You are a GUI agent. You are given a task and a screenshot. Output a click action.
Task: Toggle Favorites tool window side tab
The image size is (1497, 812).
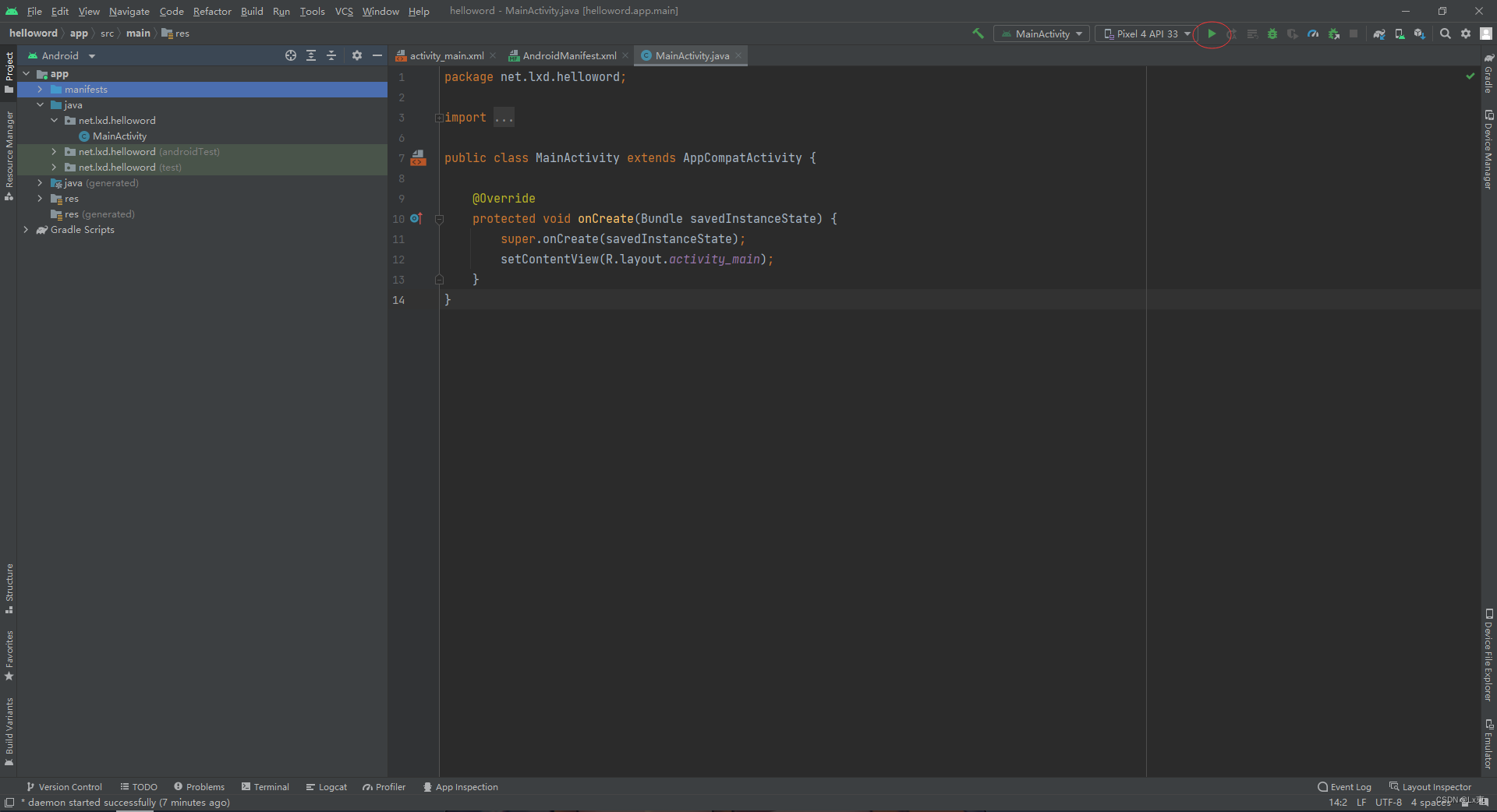pyautogui.click(x=9, y=655)
